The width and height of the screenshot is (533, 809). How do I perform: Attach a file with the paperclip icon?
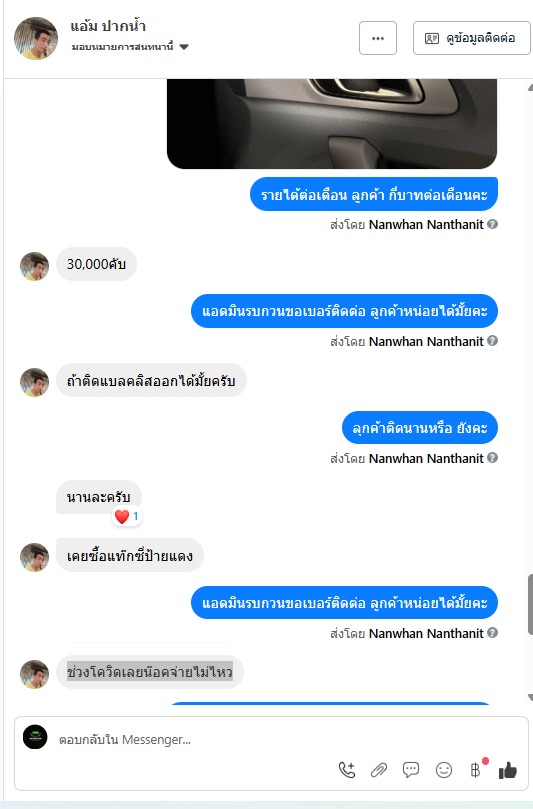coord(379,770)
